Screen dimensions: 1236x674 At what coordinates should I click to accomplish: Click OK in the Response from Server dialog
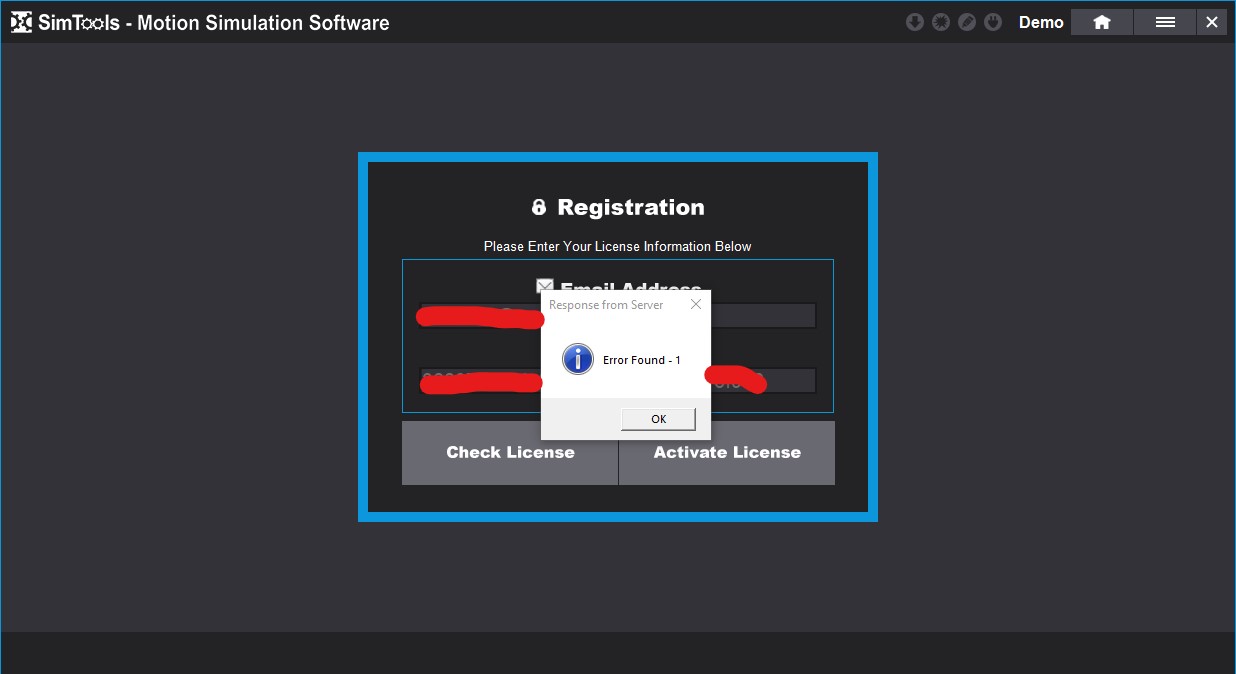pos(658,419)
